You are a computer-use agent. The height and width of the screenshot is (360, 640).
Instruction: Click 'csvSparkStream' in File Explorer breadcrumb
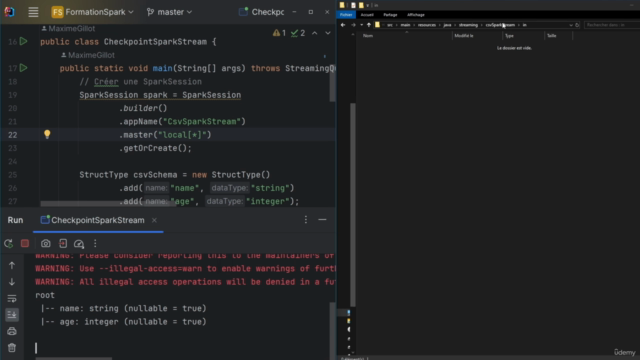(500, 25)
